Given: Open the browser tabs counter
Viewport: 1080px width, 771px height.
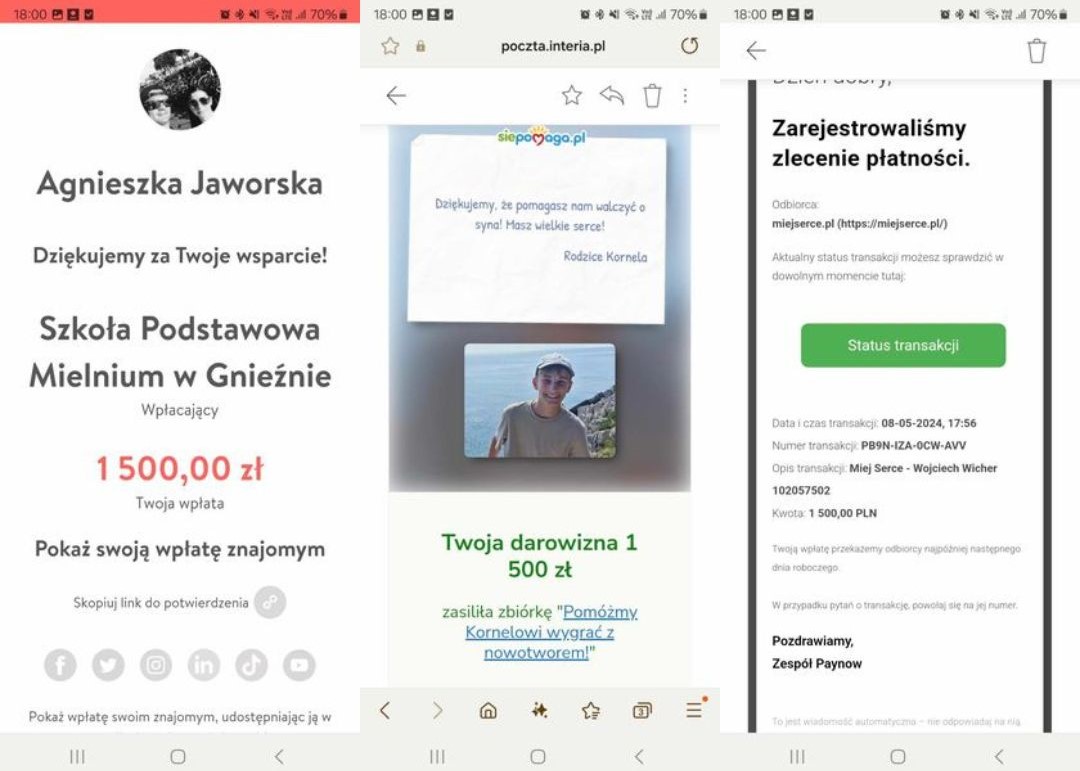Looking at the screenshot, I should [642, 710].
